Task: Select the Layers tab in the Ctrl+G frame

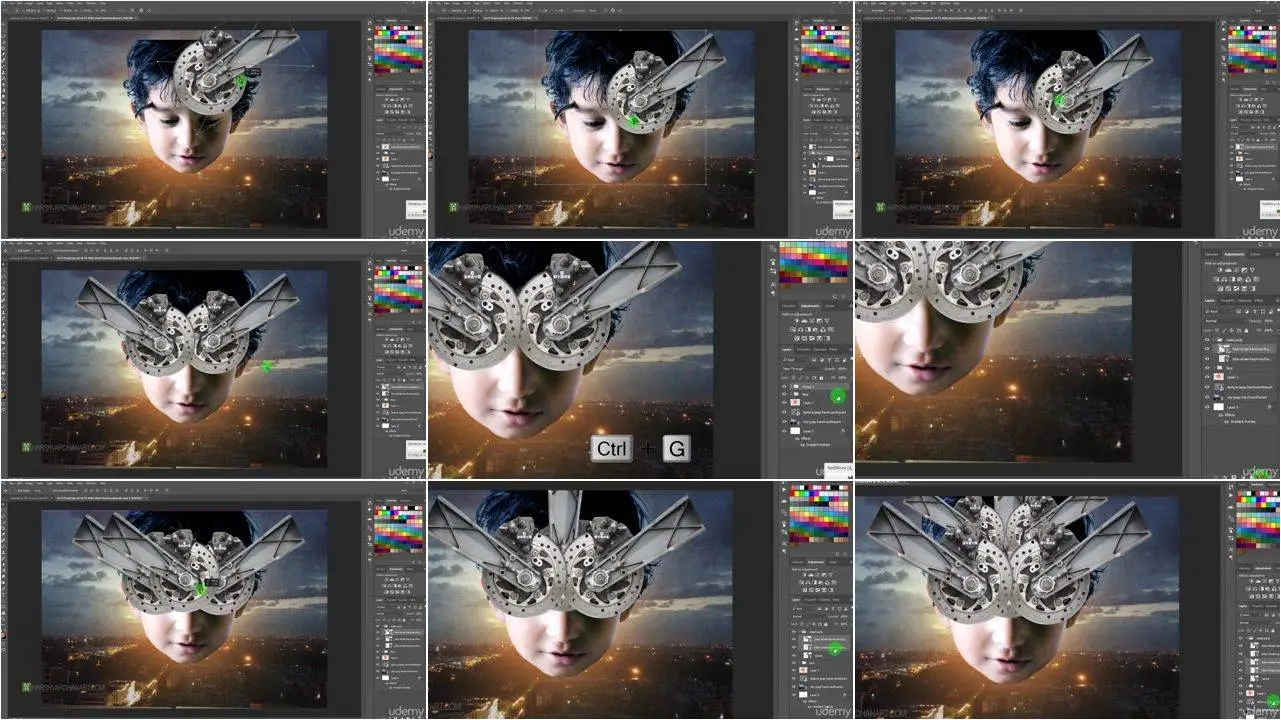Action: (x=787, y=350)
